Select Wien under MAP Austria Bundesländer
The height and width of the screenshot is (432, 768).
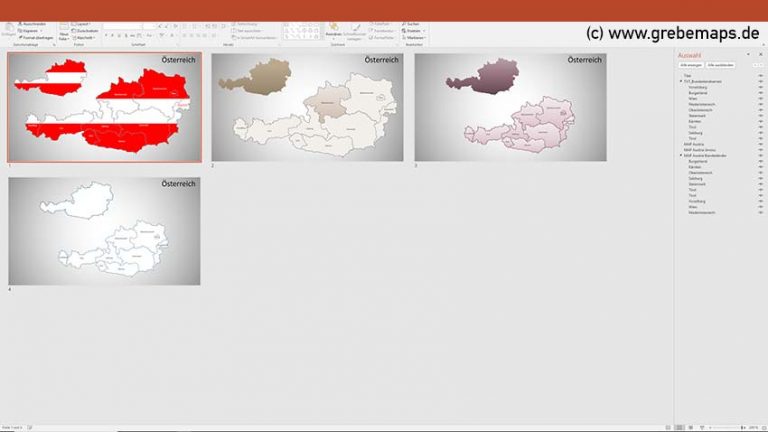pos(693,207)
